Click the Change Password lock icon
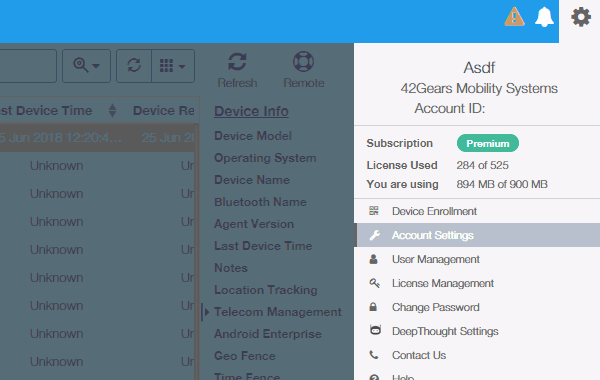This screenshot has height=380, width=600. (x=373, y=307)
